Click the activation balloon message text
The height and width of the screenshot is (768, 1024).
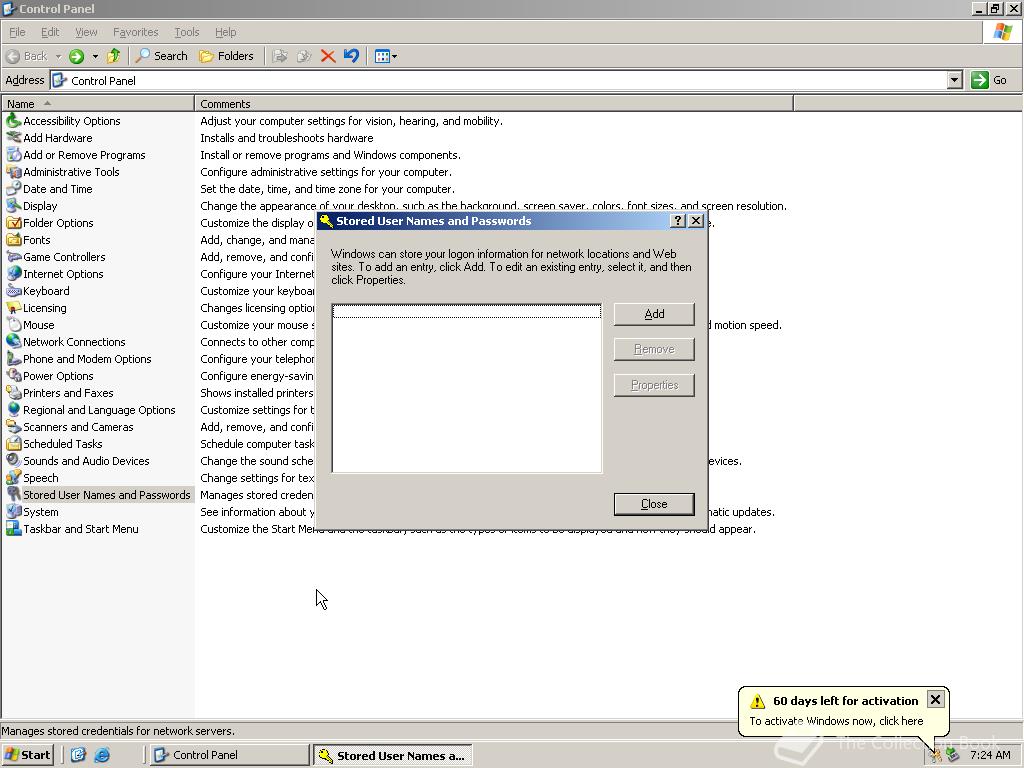click(x=837, y=721)
